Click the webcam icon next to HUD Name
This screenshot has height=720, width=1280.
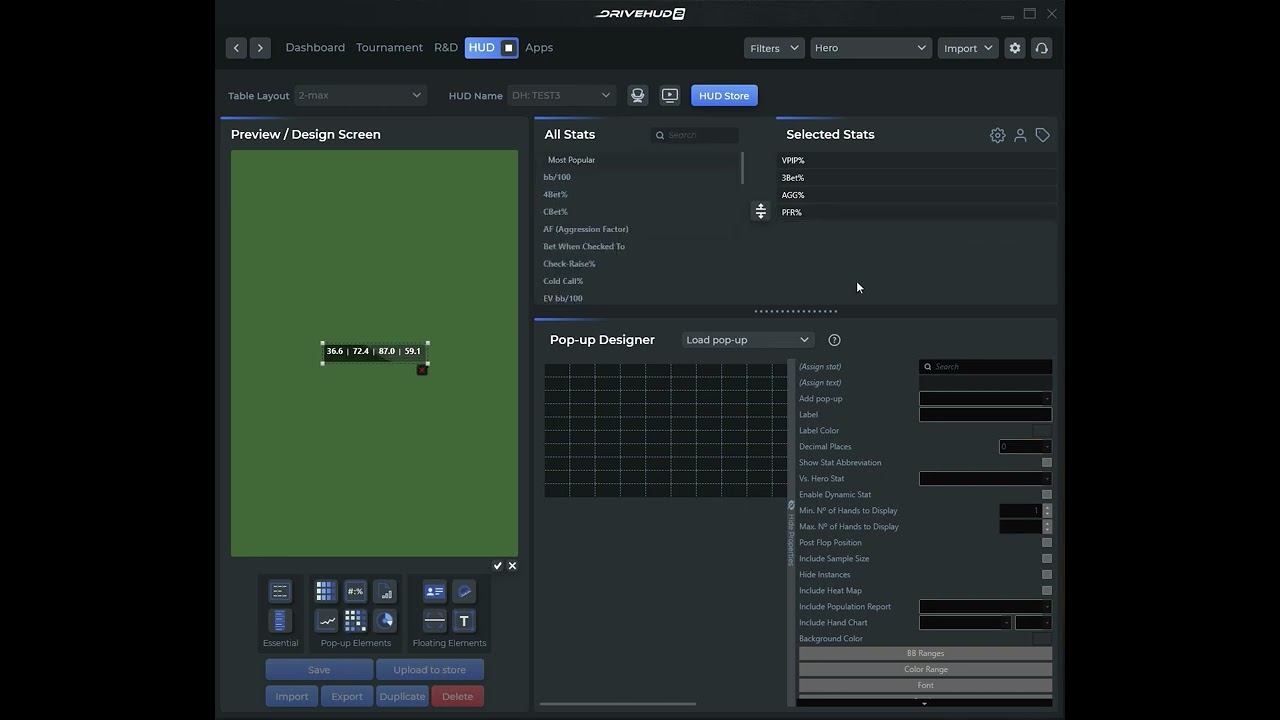637,95
